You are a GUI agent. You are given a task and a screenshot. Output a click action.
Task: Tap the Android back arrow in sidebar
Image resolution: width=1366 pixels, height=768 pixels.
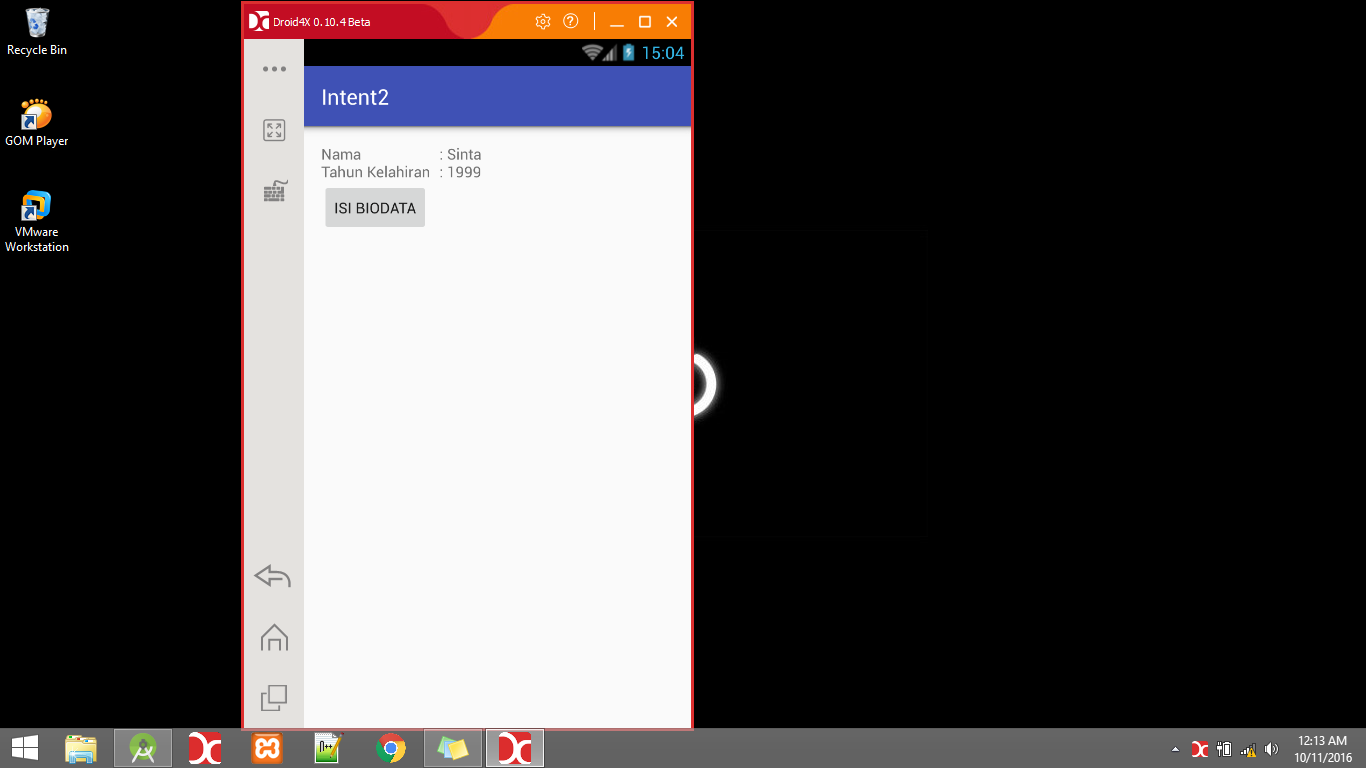273,576
